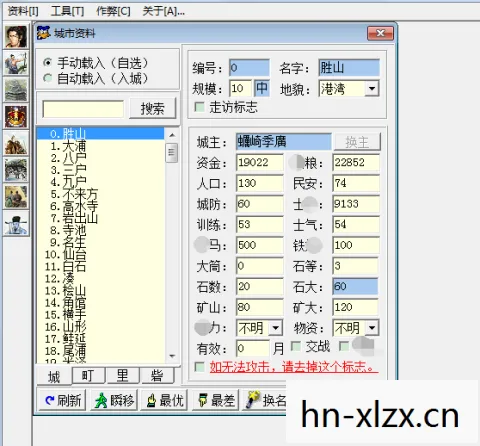Focus the search text field
The image size is (480, 446).
(x=83, y=109)
